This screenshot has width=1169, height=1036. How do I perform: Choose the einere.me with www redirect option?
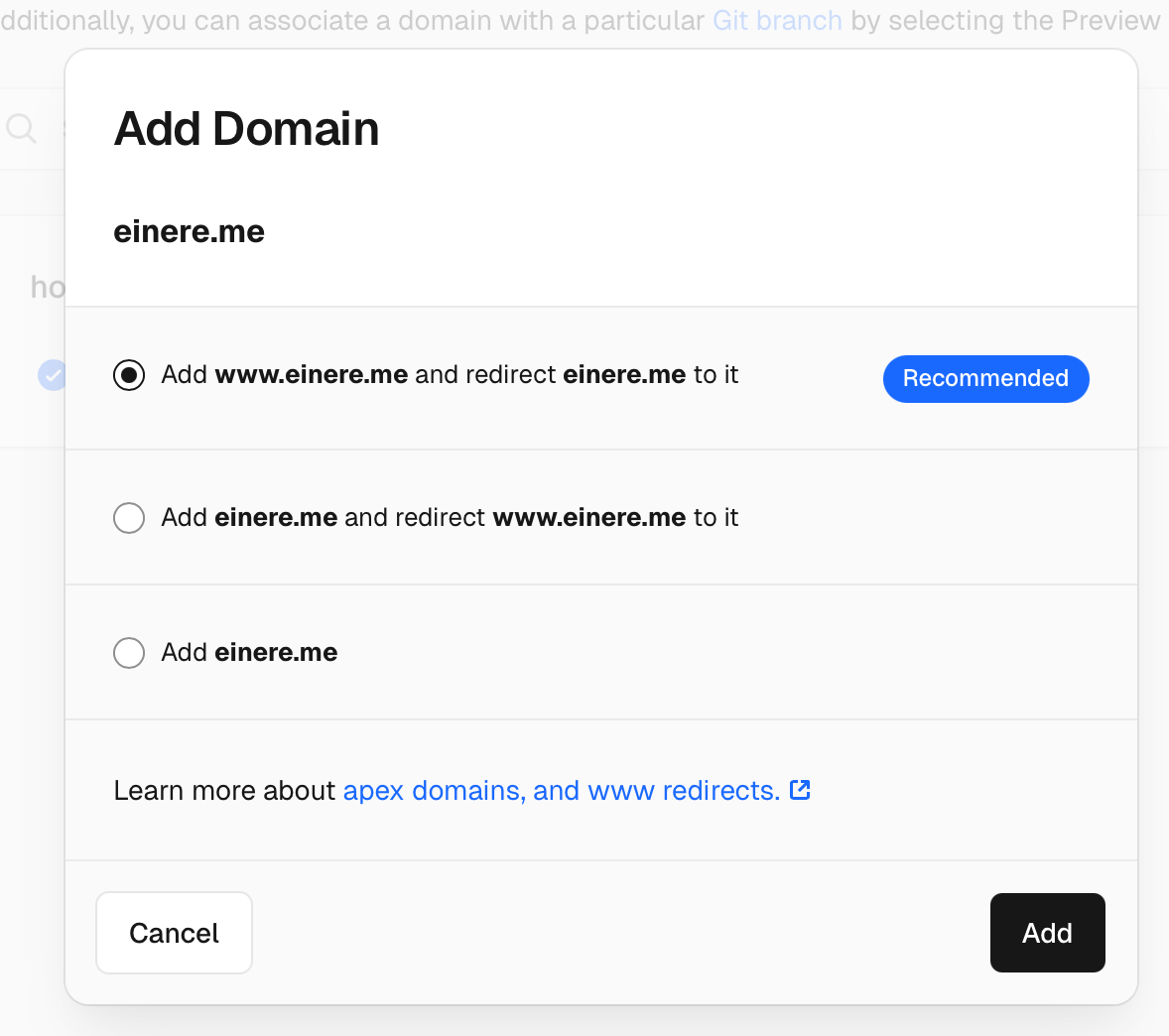pos(129,518)
